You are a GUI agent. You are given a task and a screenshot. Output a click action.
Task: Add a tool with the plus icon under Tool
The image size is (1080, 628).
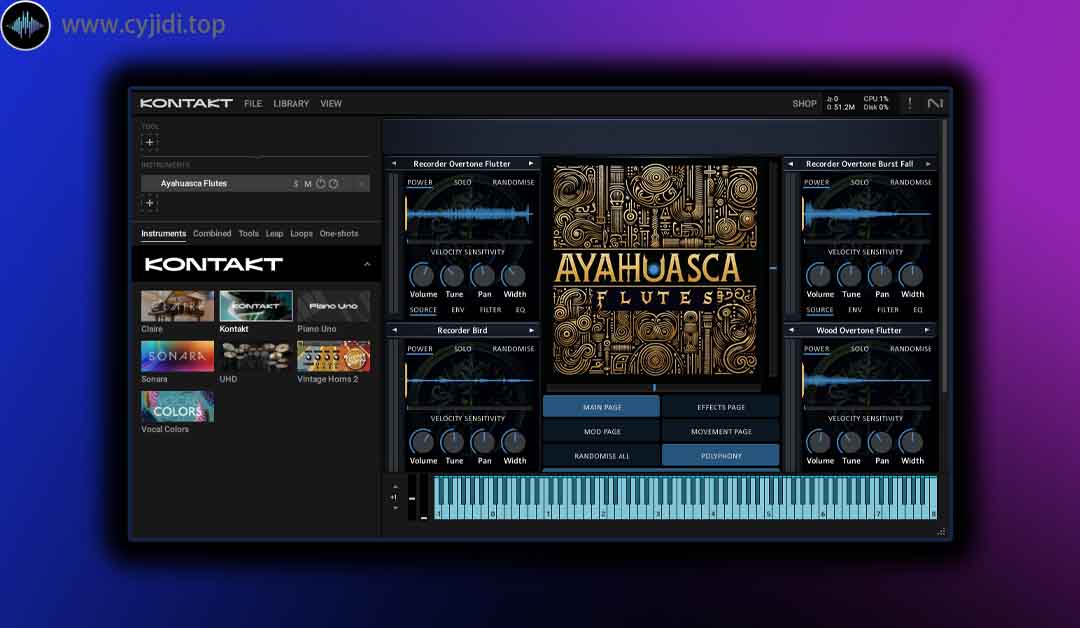149,143
